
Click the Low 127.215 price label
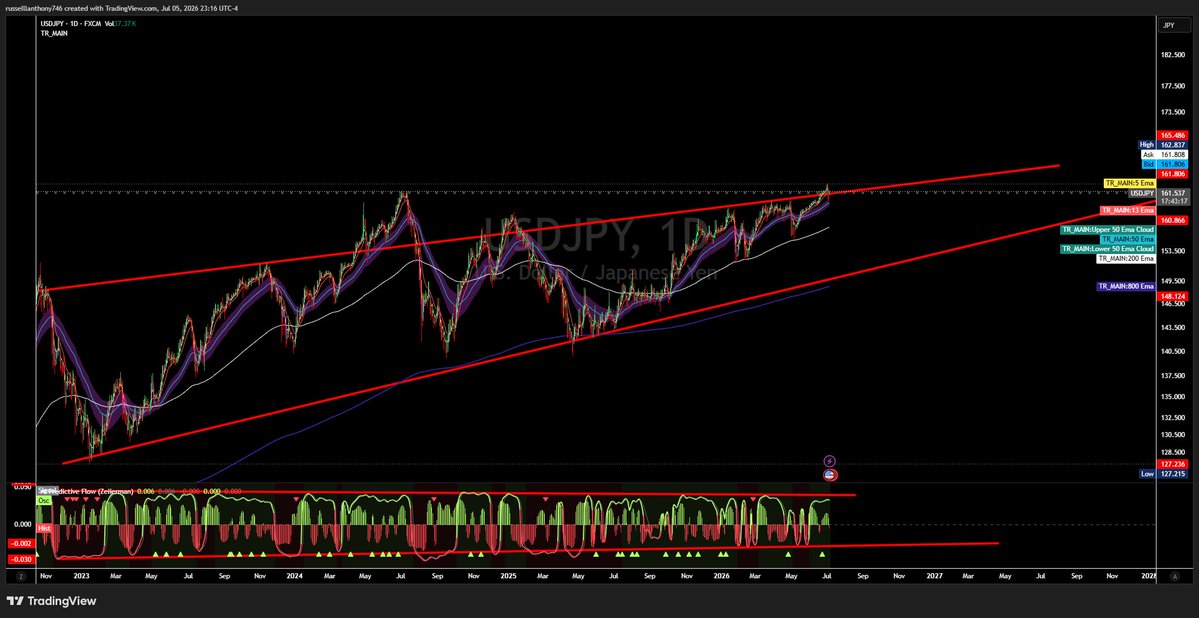pyautogui.click(x=1162, y=474)
